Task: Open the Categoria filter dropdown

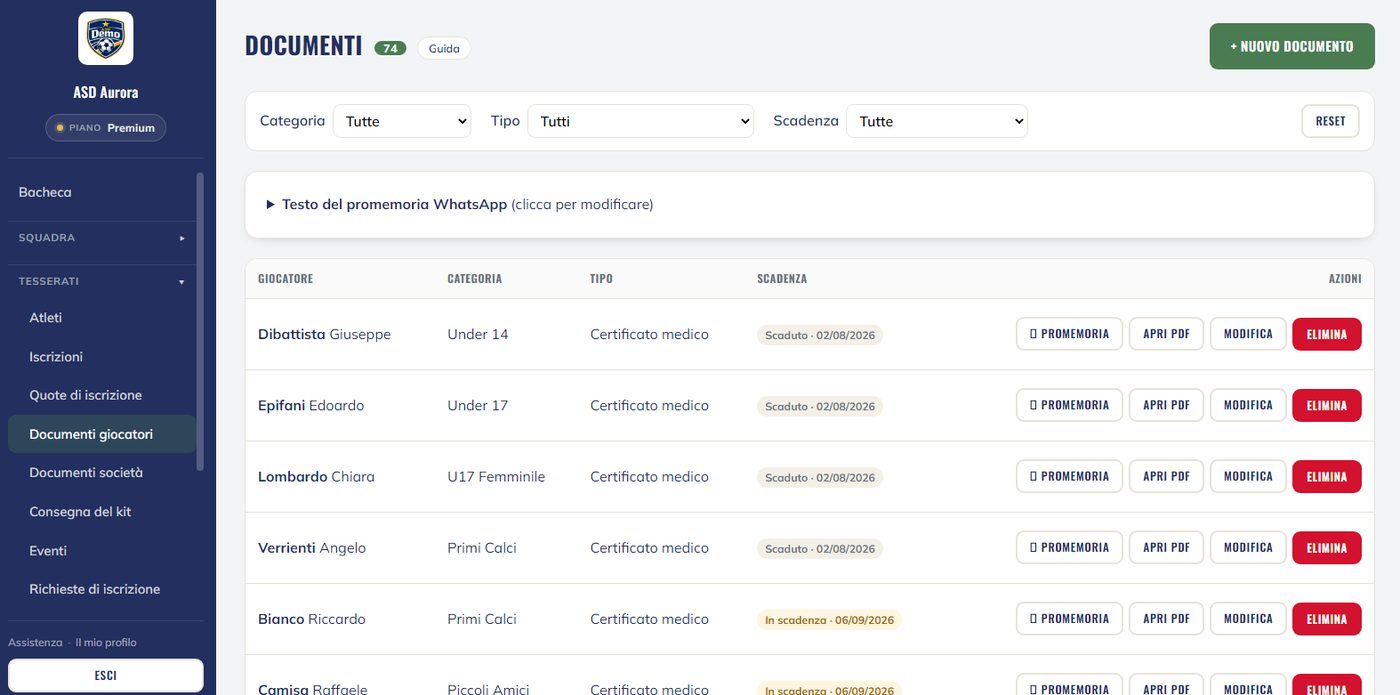Action: (402, 121)
